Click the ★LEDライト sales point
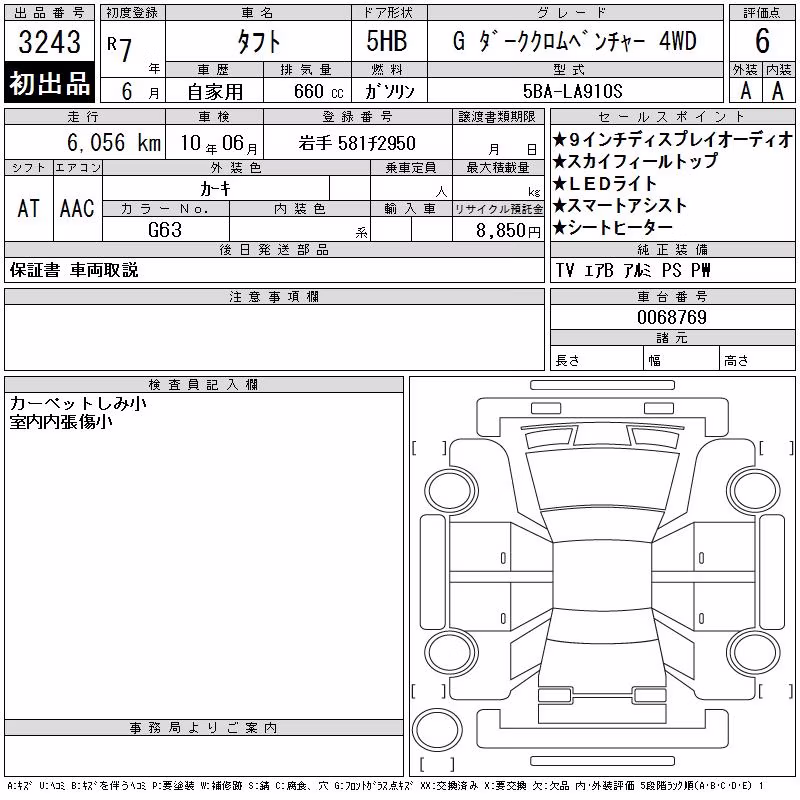 tap(605, 183)
